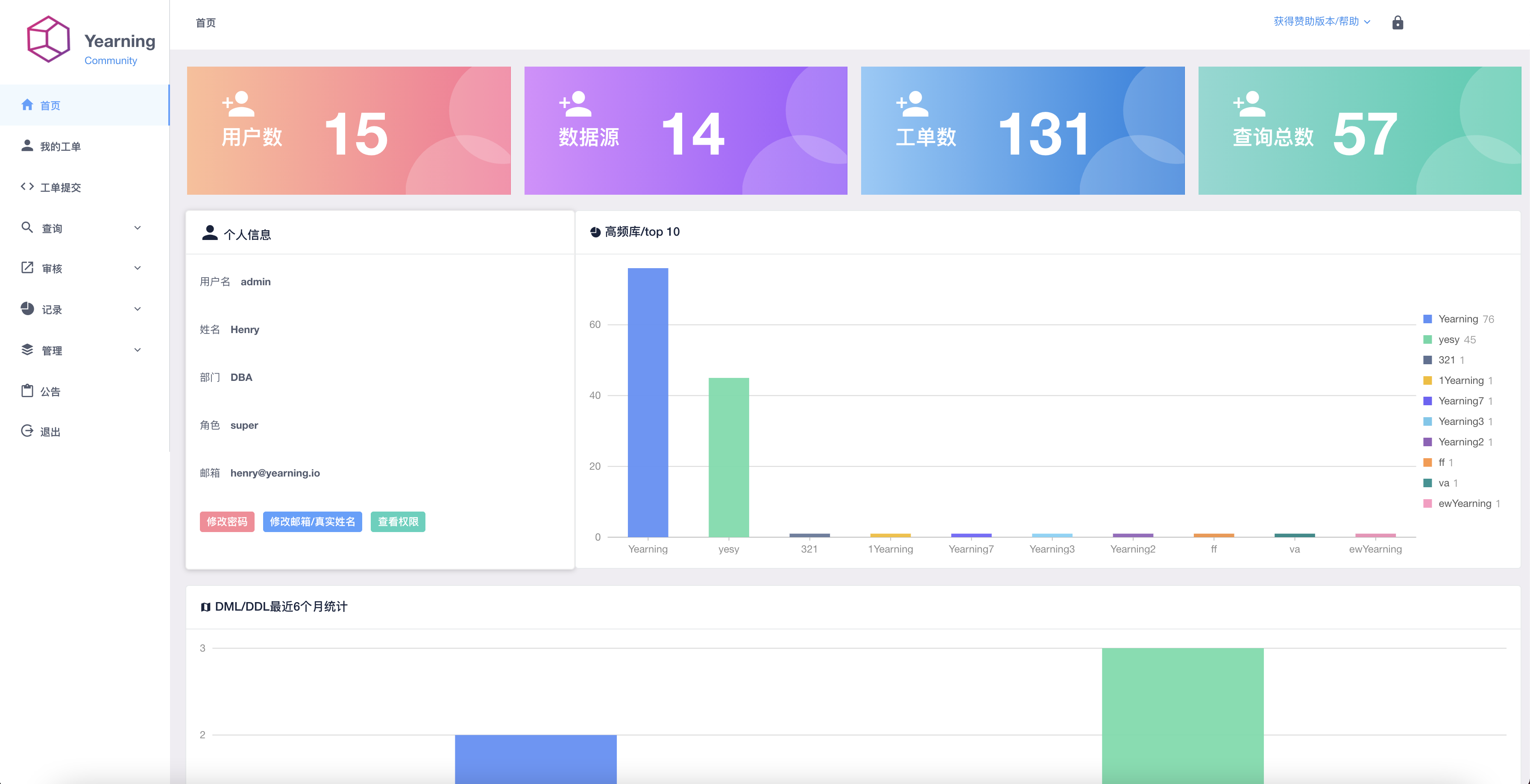Image resolution: width=1530 pixels, height=784 pixels.
Task: Toggle the Yearning3 legend entry
Action: [x=1458, y=422]
